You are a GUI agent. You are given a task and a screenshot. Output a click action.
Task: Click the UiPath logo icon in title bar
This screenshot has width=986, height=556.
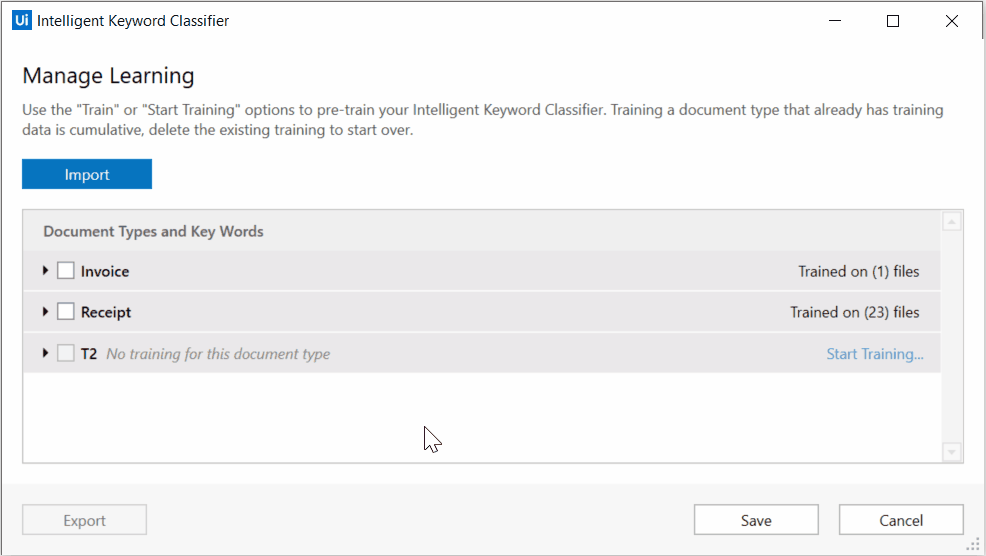coord(21,20)
